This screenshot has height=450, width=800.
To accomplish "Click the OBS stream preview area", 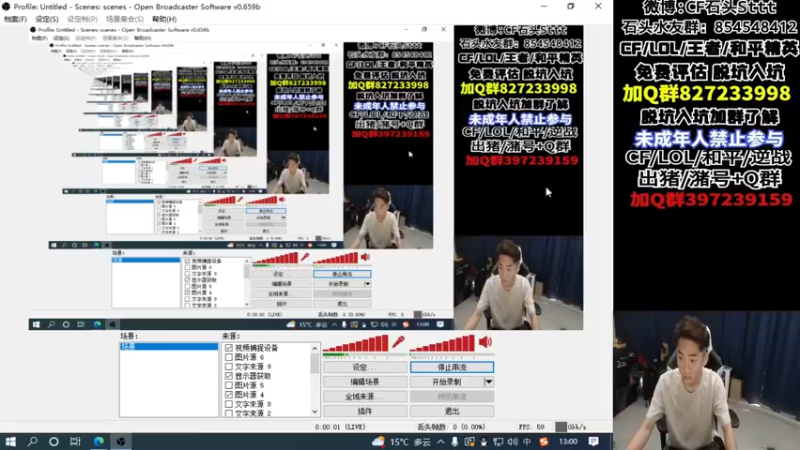I will coord(306,178).
